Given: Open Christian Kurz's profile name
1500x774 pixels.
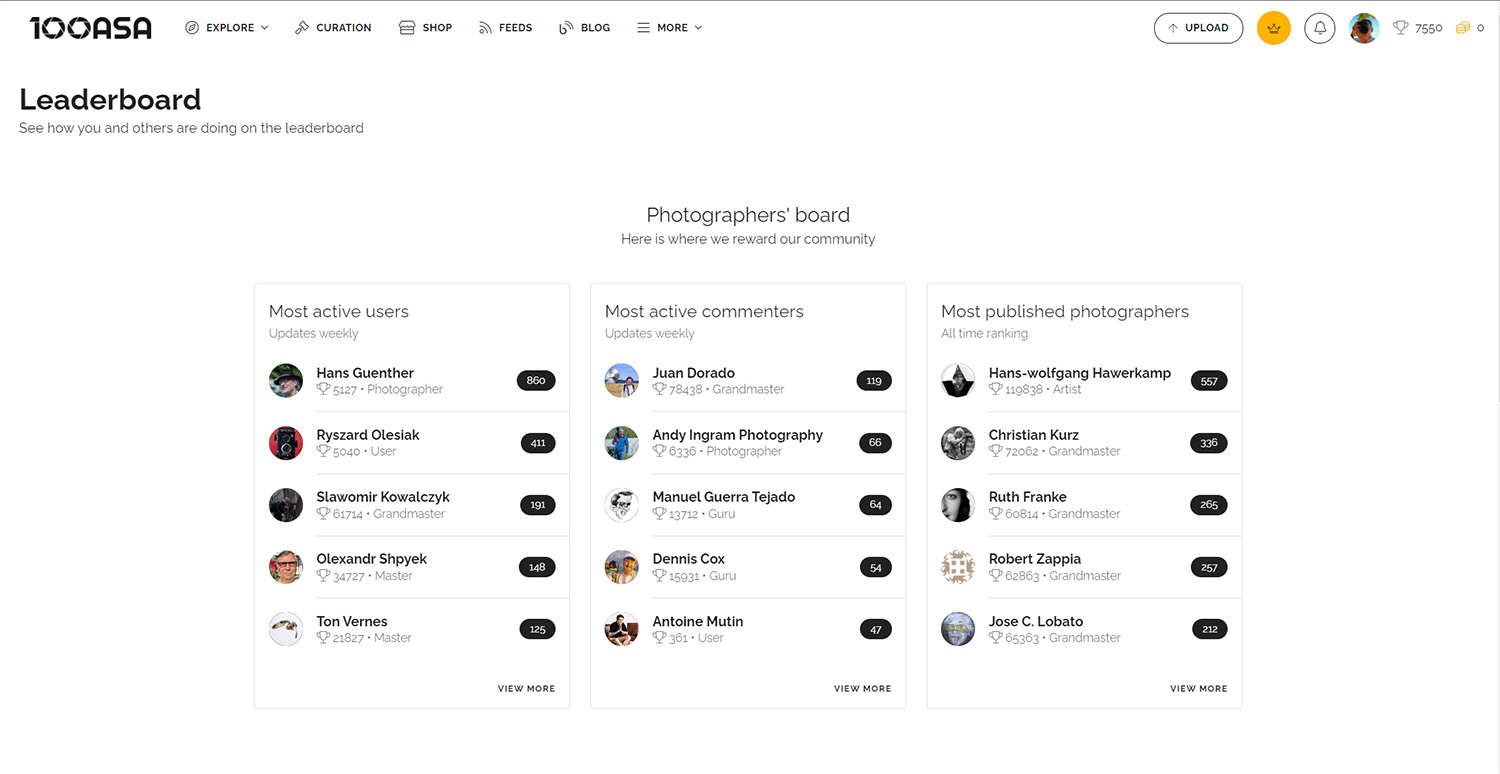Looking at the screenshot, I should click(1034, 435).
